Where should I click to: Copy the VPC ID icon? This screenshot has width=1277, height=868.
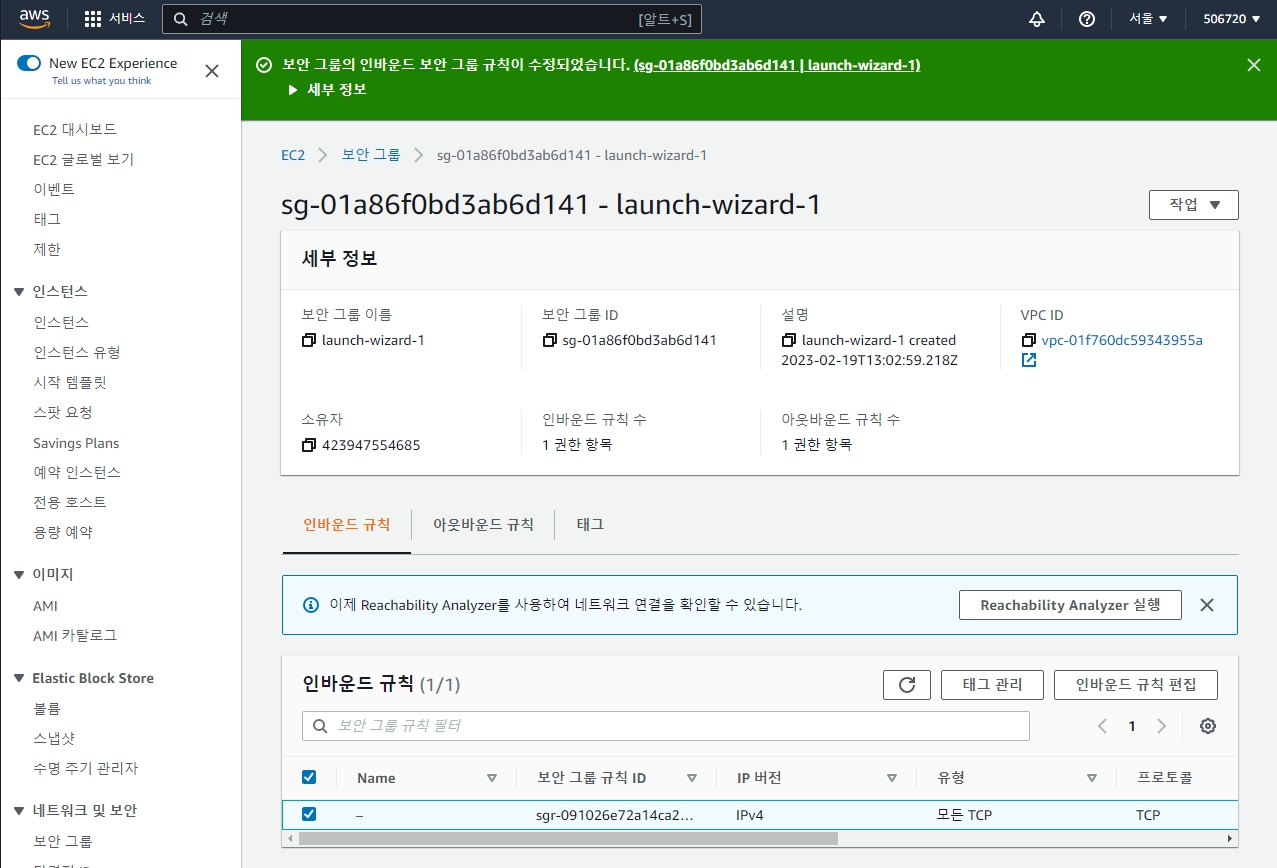coord(1029,340)
